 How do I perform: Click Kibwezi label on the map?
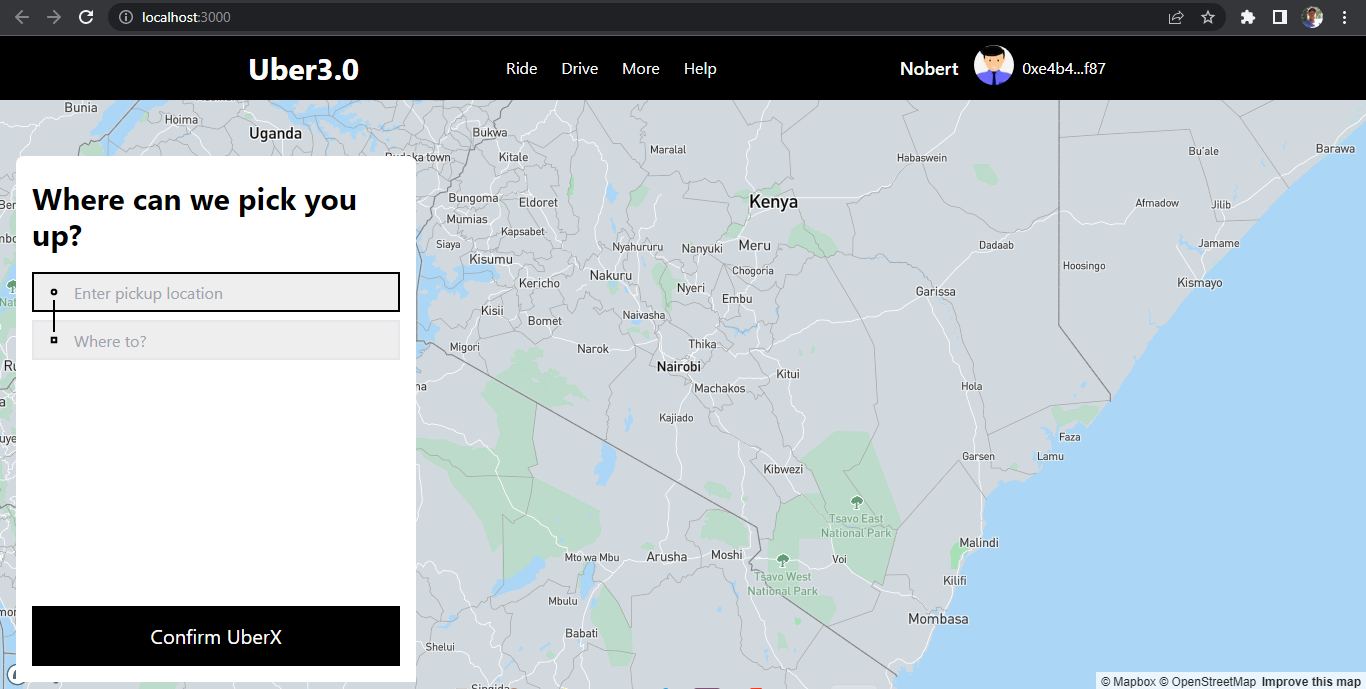tap(783, 469)
